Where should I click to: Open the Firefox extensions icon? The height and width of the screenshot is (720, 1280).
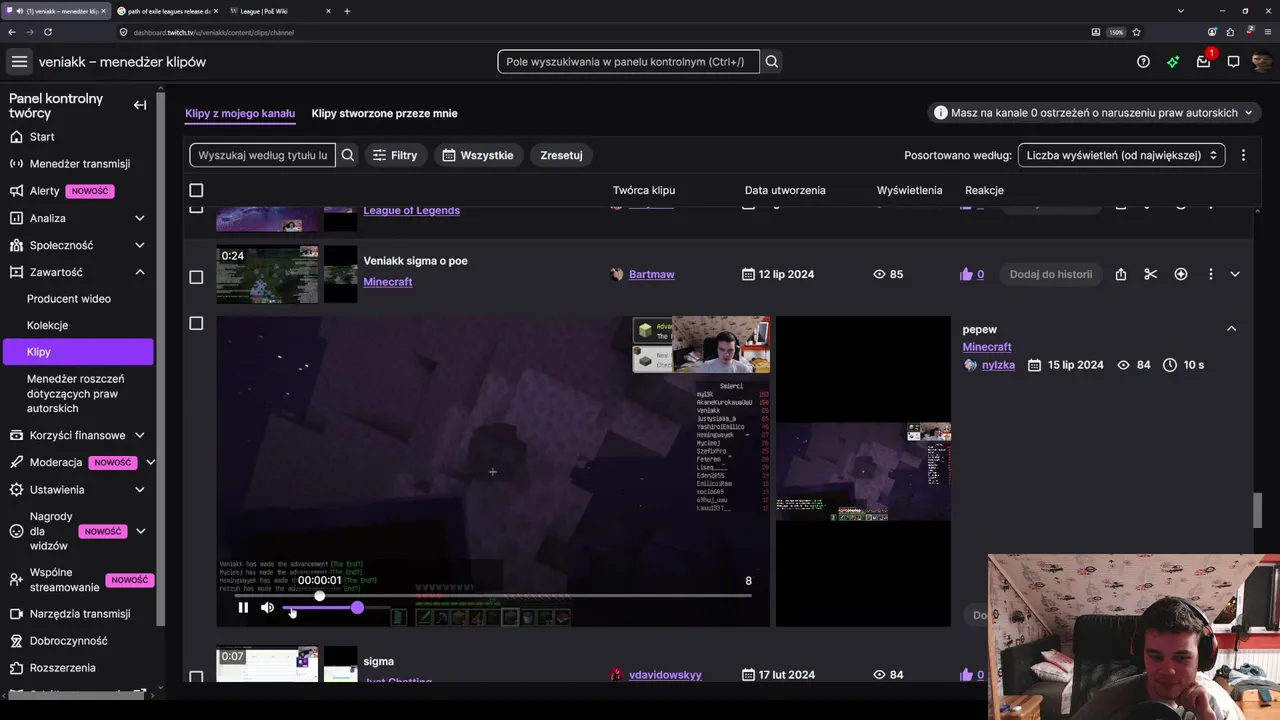coord(1230,32)
